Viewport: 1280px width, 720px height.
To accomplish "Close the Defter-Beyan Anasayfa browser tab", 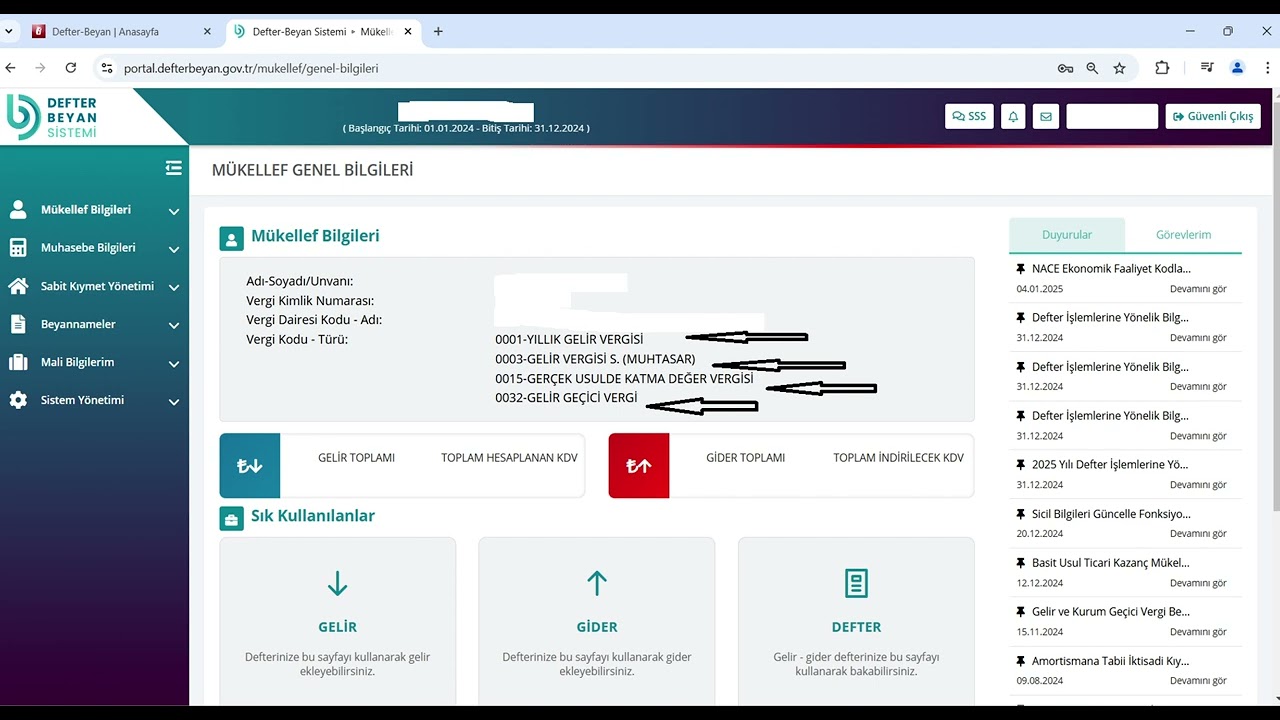I will [207, 31].
